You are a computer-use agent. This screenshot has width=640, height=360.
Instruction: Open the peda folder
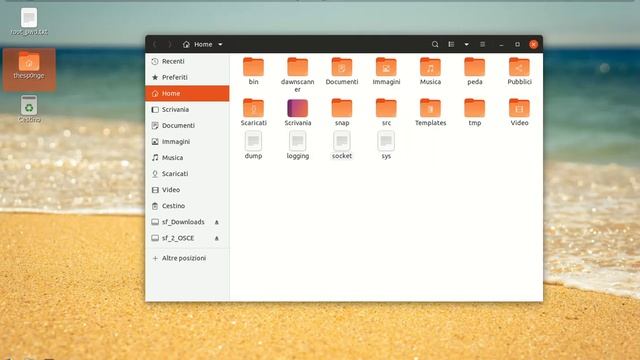pyautogui.click(x=475, y=67)
